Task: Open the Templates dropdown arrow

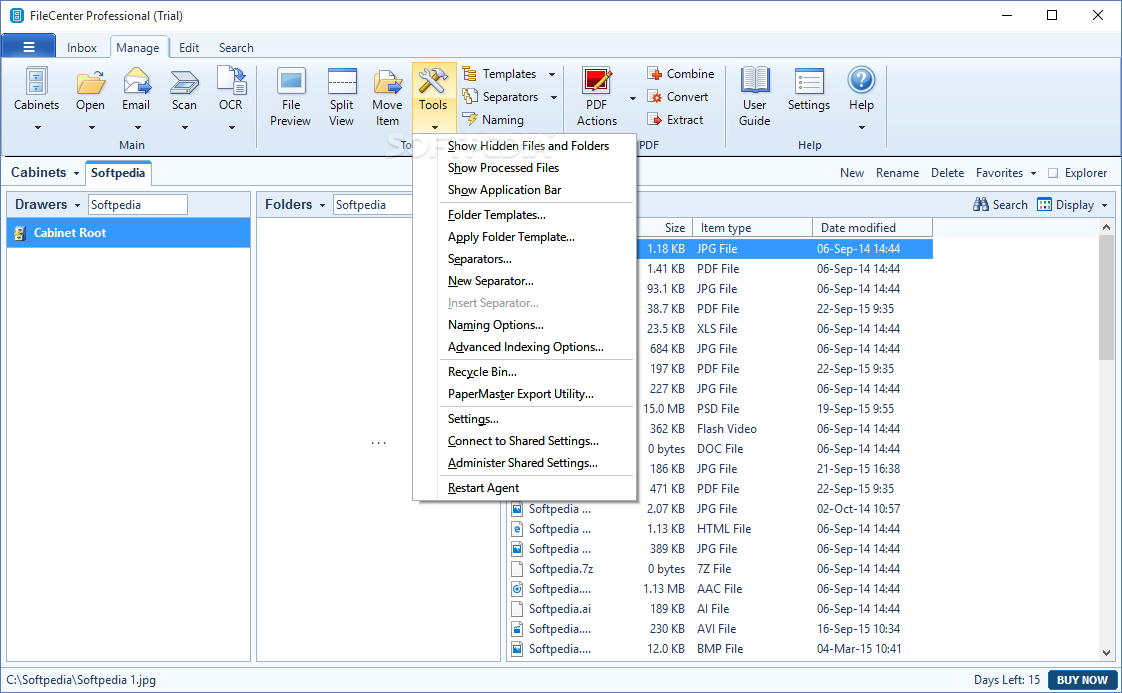Action: (x=552, y=74)
